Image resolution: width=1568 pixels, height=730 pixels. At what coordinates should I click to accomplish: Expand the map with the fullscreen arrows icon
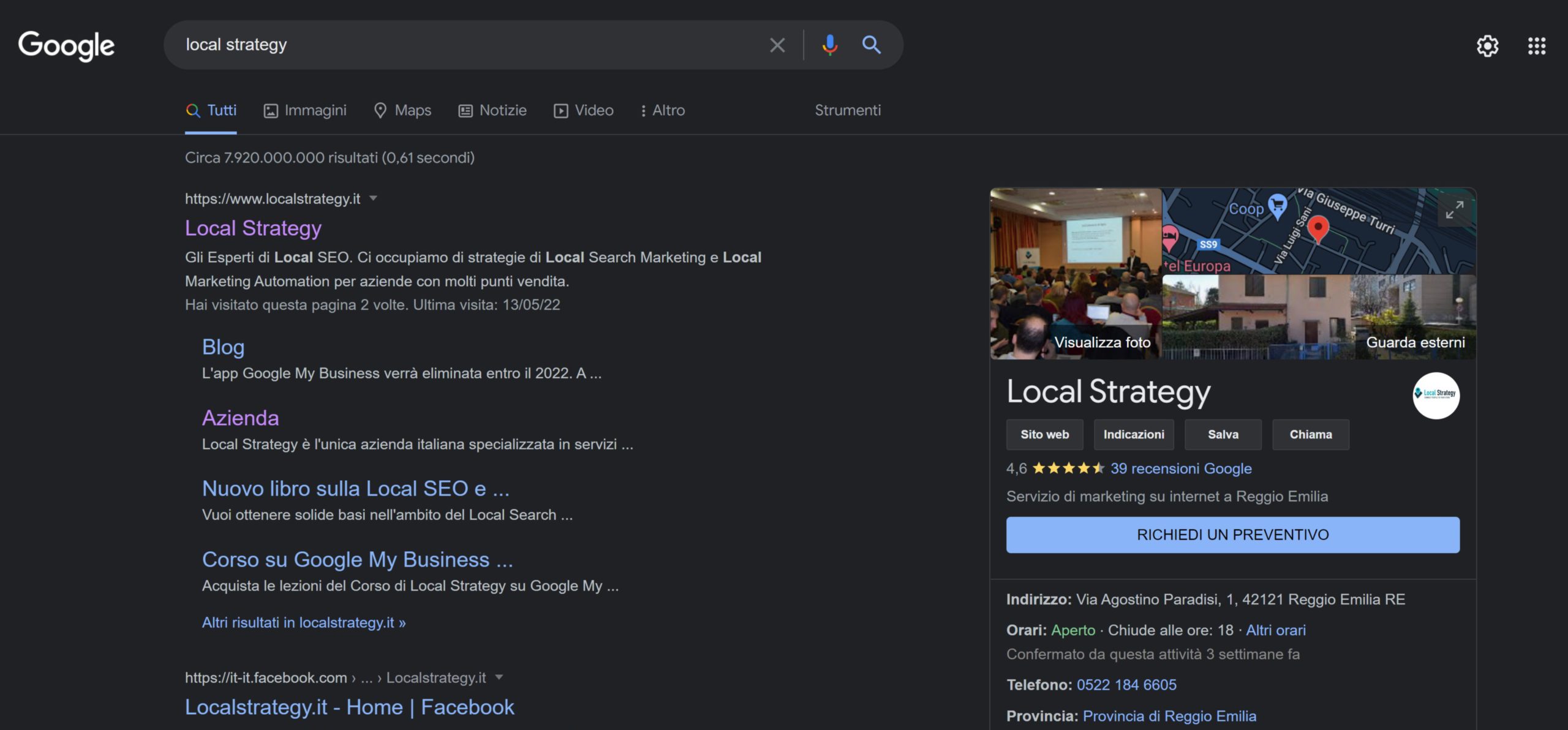coord(1454,210)
